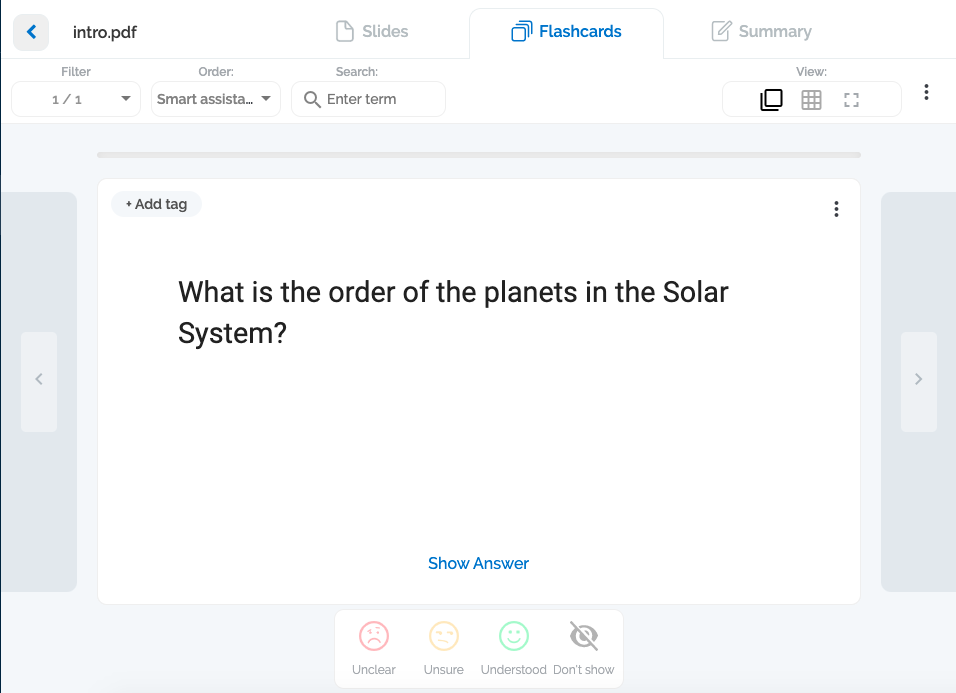Open the search term magnifier
Screen dimensions: 956x693
coord(312,99)
